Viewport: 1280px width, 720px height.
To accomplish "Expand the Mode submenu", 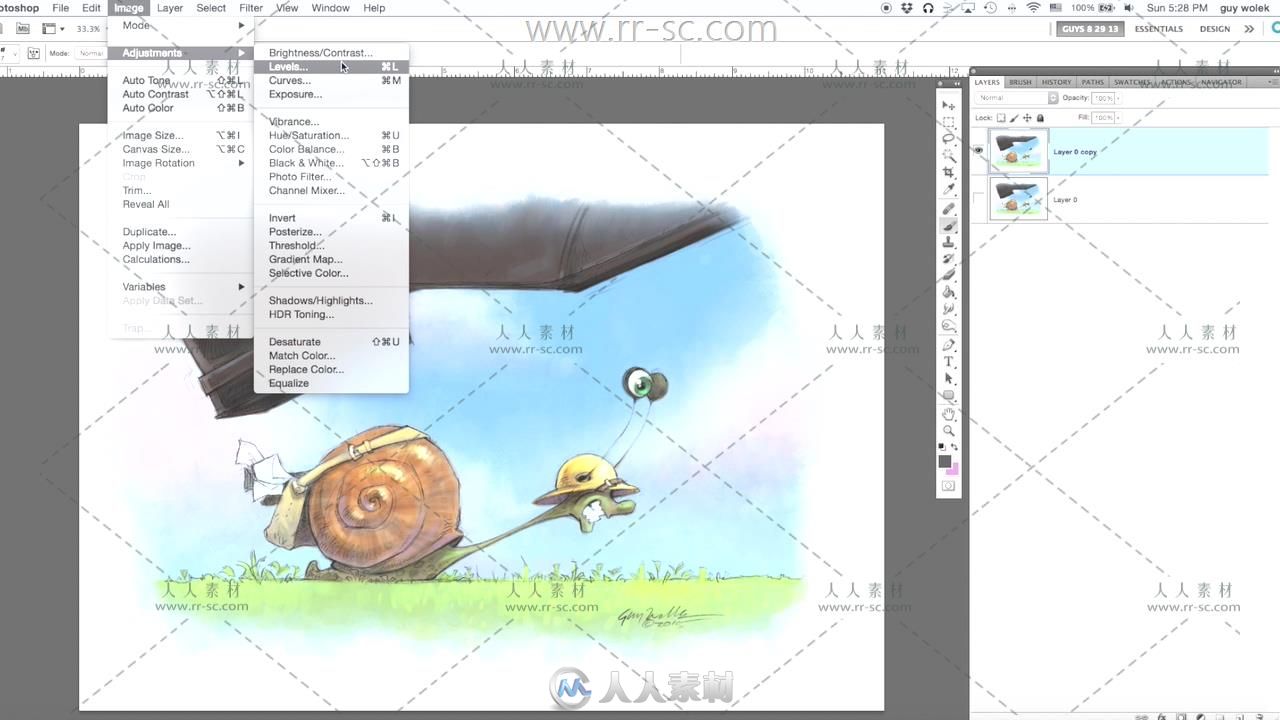I will click(x=180, y=25).
